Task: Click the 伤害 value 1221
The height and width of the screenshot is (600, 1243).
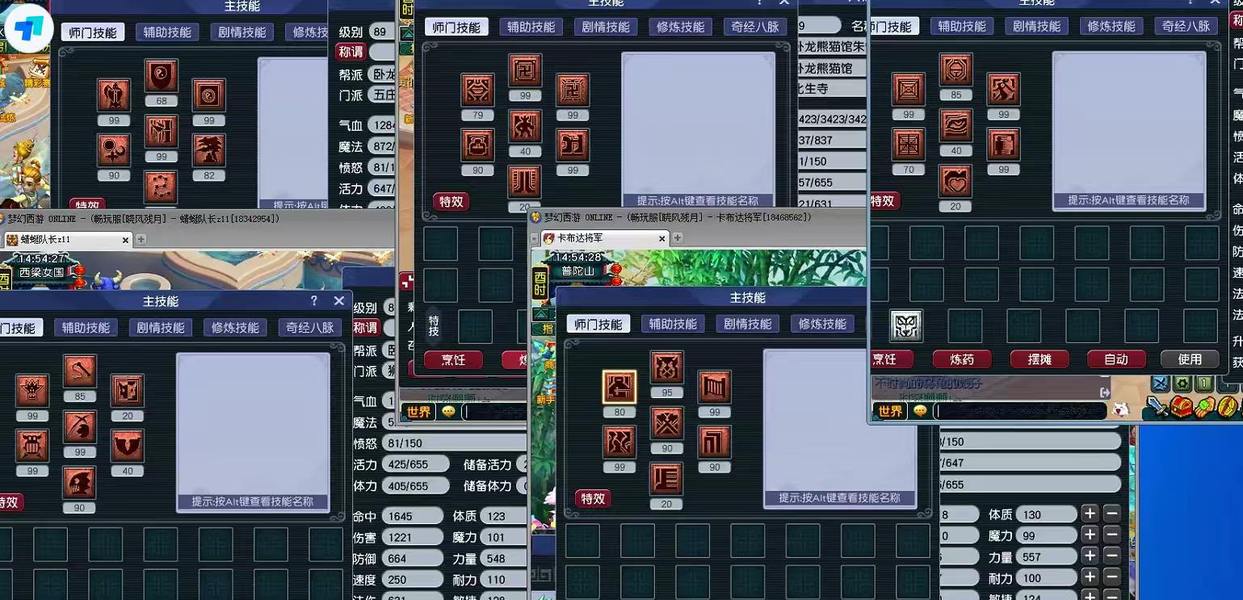Action: 411,537
